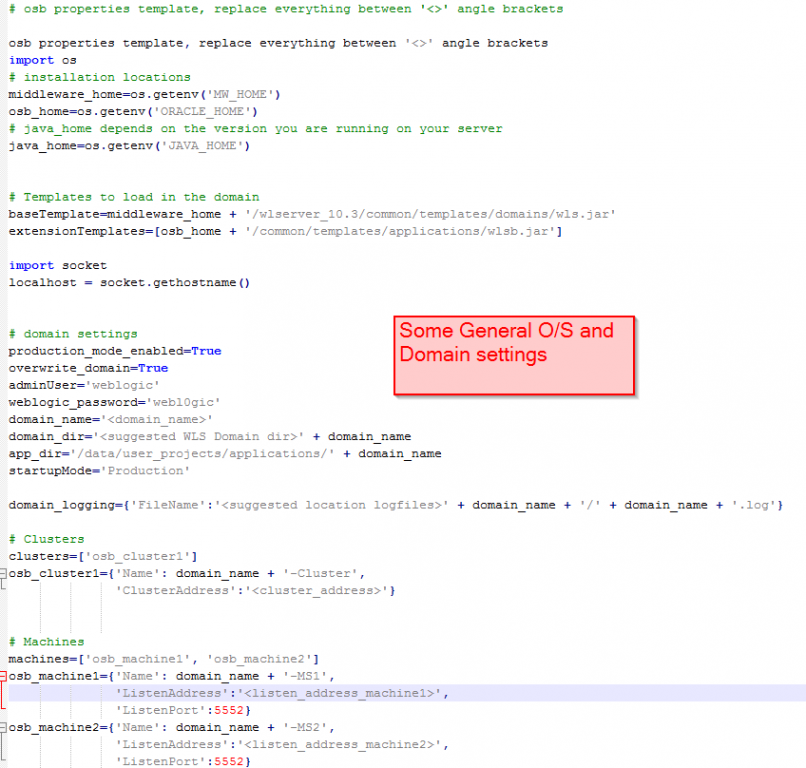Place cursor on 'import socket' line
This screenshot has width=806, height=768.
pos(58,265)
